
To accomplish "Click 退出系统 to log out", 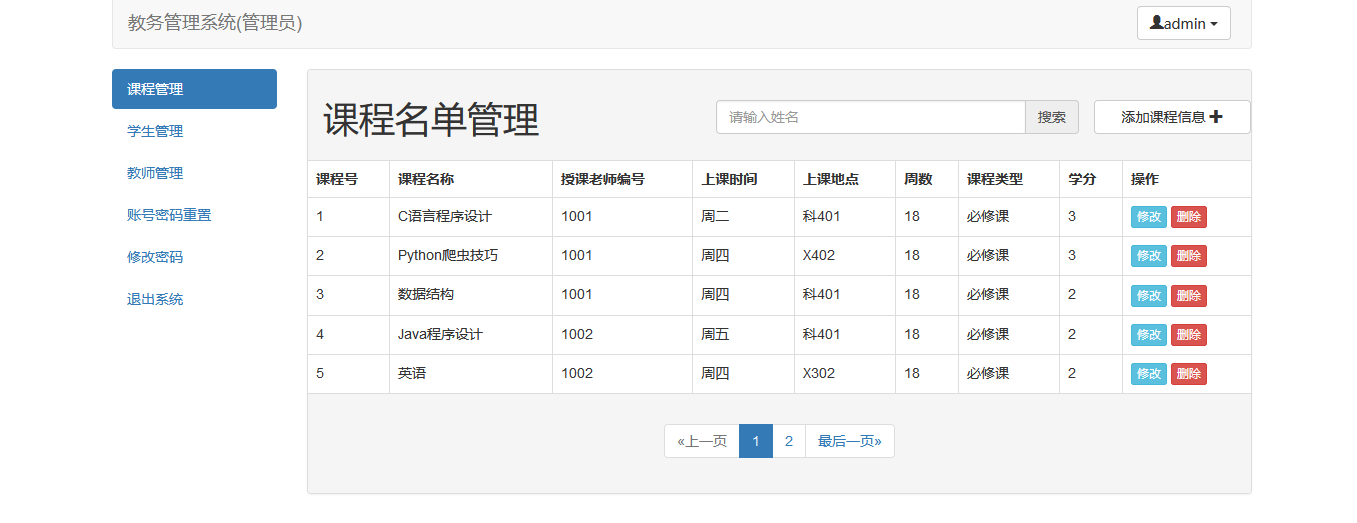I will [155, 299].
